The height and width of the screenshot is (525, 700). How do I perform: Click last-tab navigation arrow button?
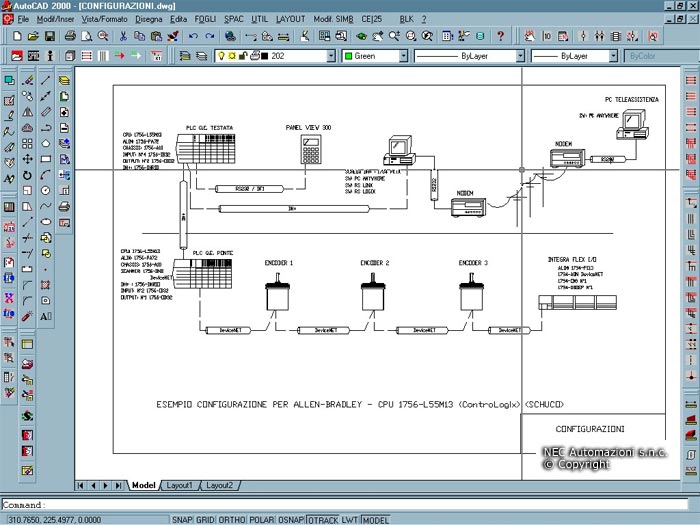click(118, 485)
